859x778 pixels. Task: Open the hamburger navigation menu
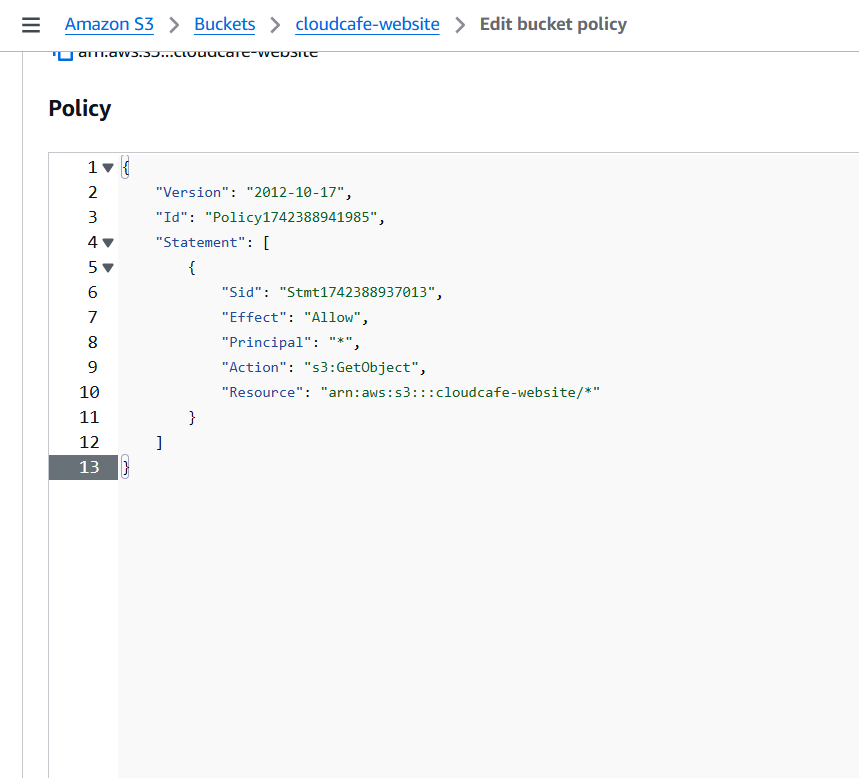tap(31, 25)
